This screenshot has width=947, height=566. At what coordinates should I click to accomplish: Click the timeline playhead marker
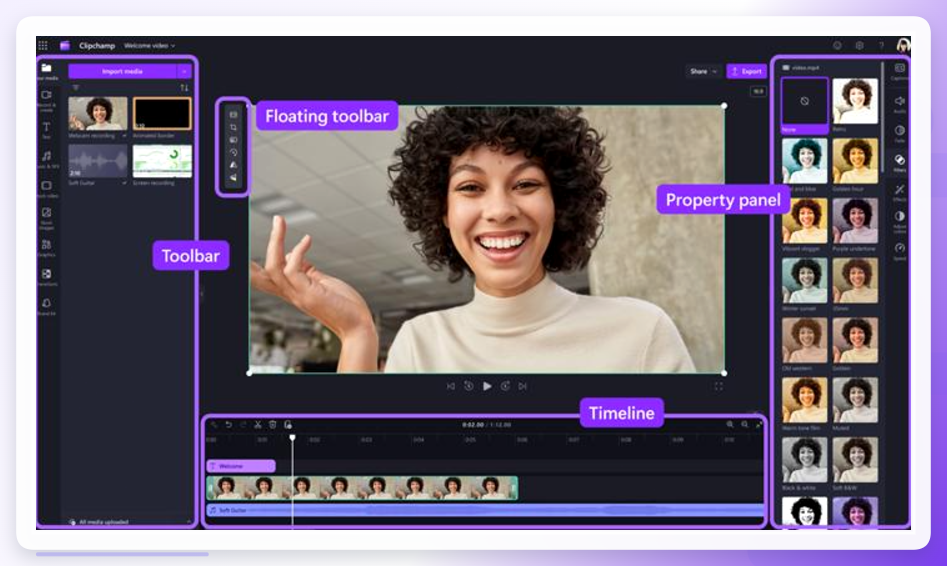[x=292, y=437]
